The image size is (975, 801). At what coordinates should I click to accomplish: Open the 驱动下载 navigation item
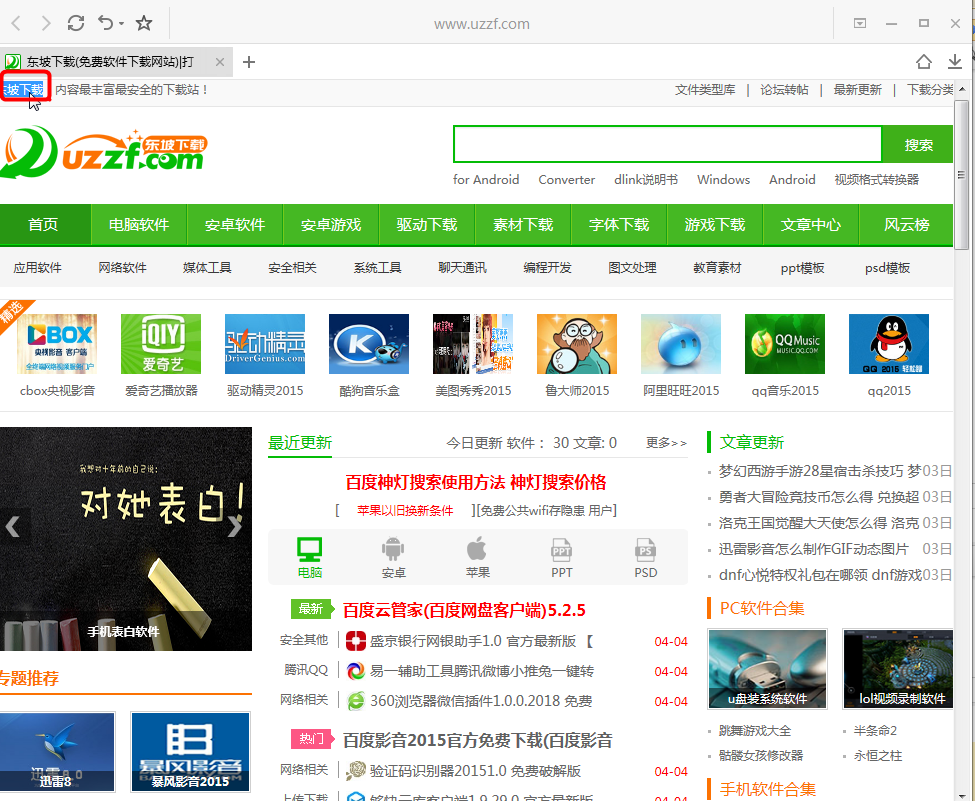click(427, 225)
